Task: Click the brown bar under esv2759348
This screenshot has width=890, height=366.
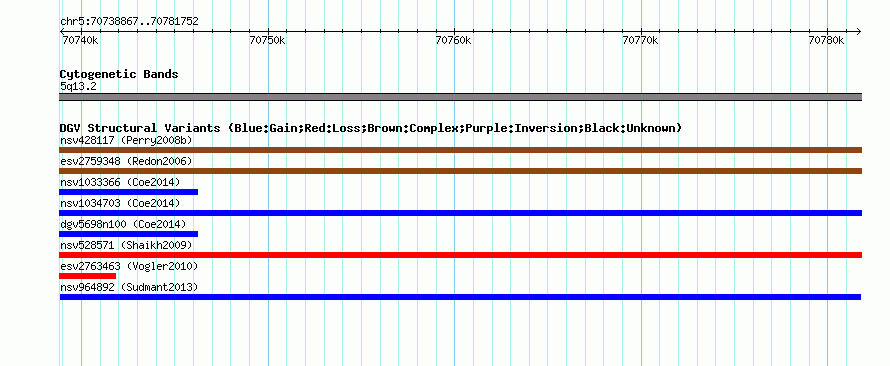Action: [460, 171]
